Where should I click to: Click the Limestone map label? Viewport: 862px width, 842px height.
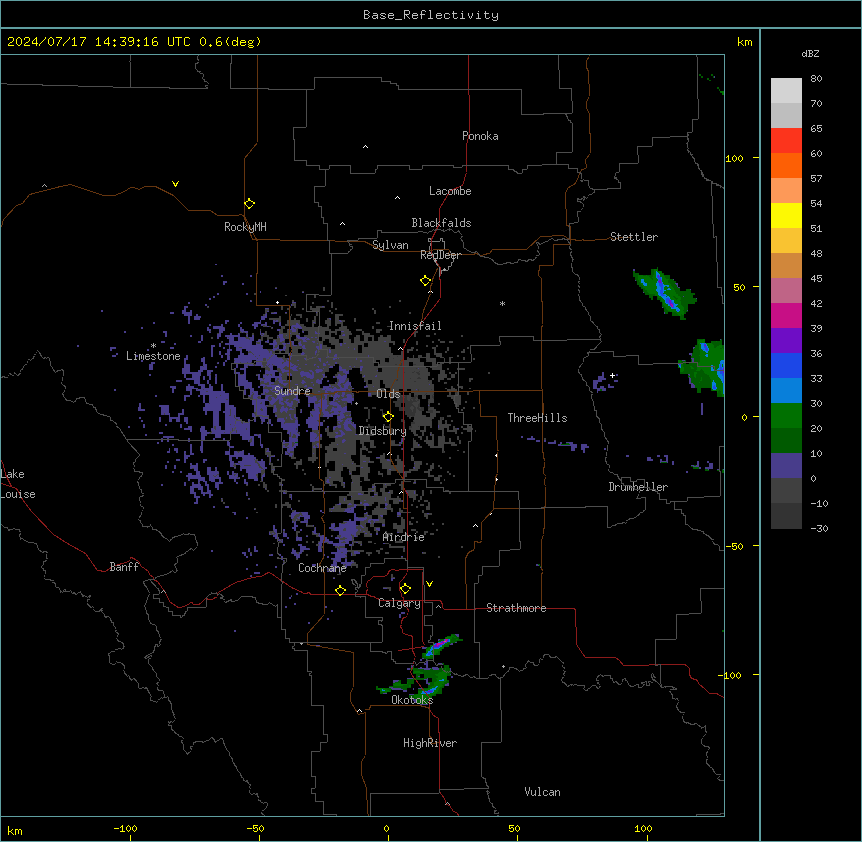point(153,356)
